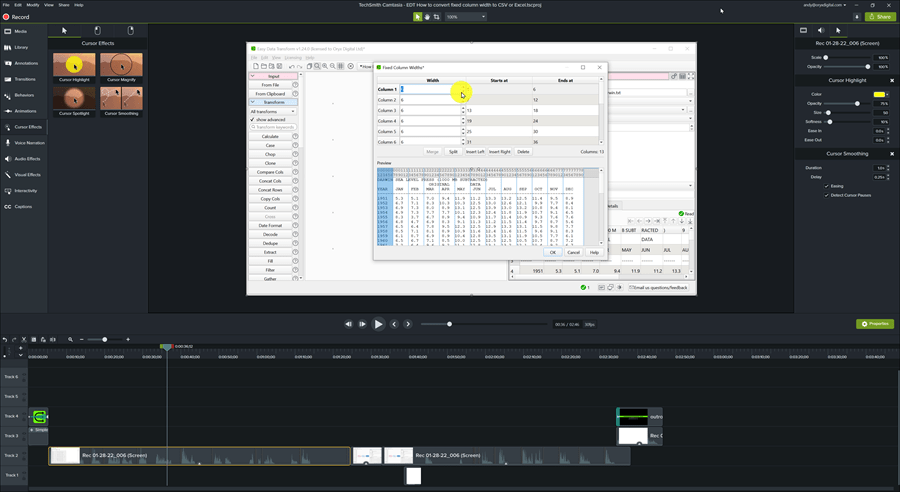Toggle Detect Cursor Pauses checkbox
This screenshot has height=492, width=900.
[x=826, y=195]
